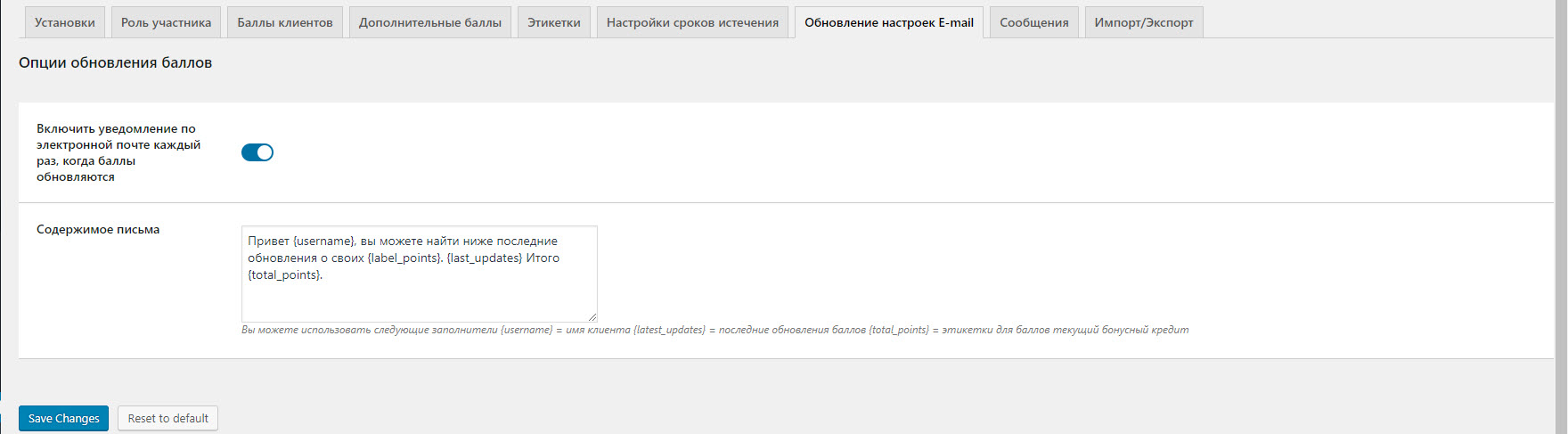Click the placeholder hint text below textarea
The width and height of the screenshot is (1568, 434).
click(715, 330)
